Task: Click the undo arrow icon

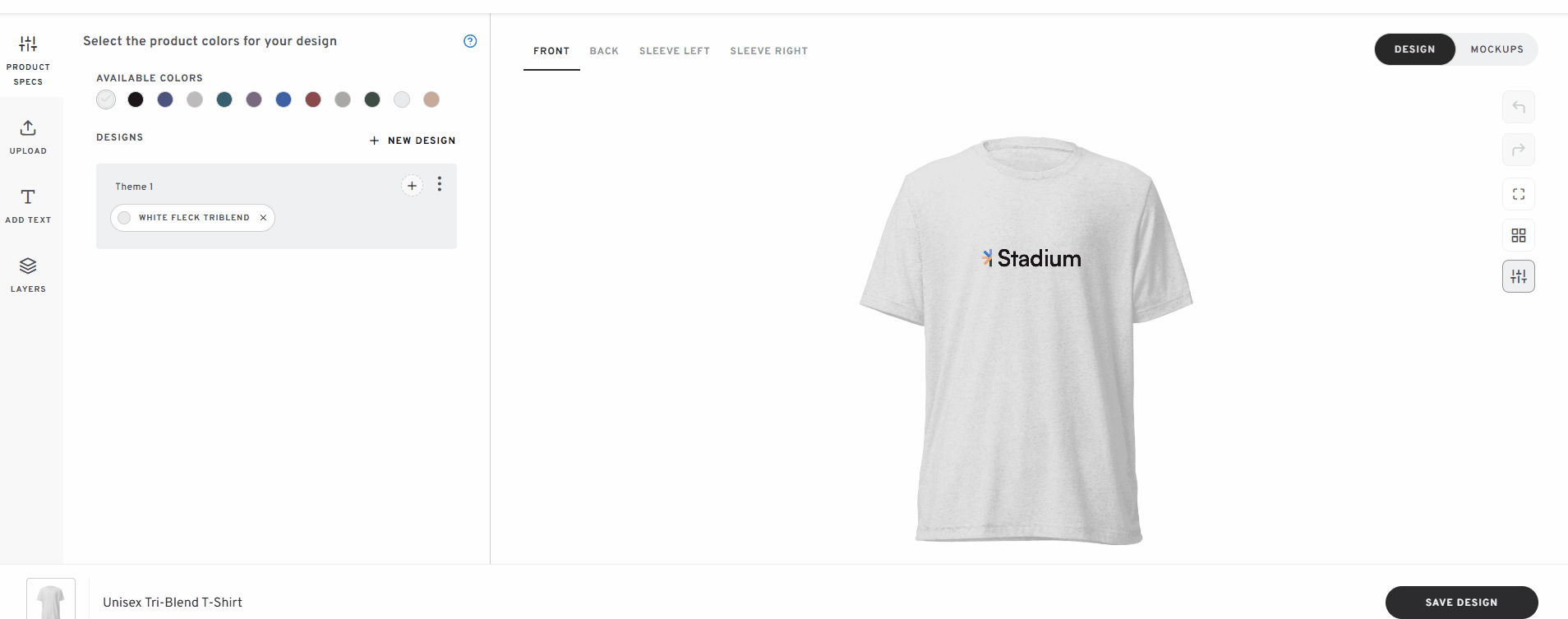Action: tap(1519, 107)
